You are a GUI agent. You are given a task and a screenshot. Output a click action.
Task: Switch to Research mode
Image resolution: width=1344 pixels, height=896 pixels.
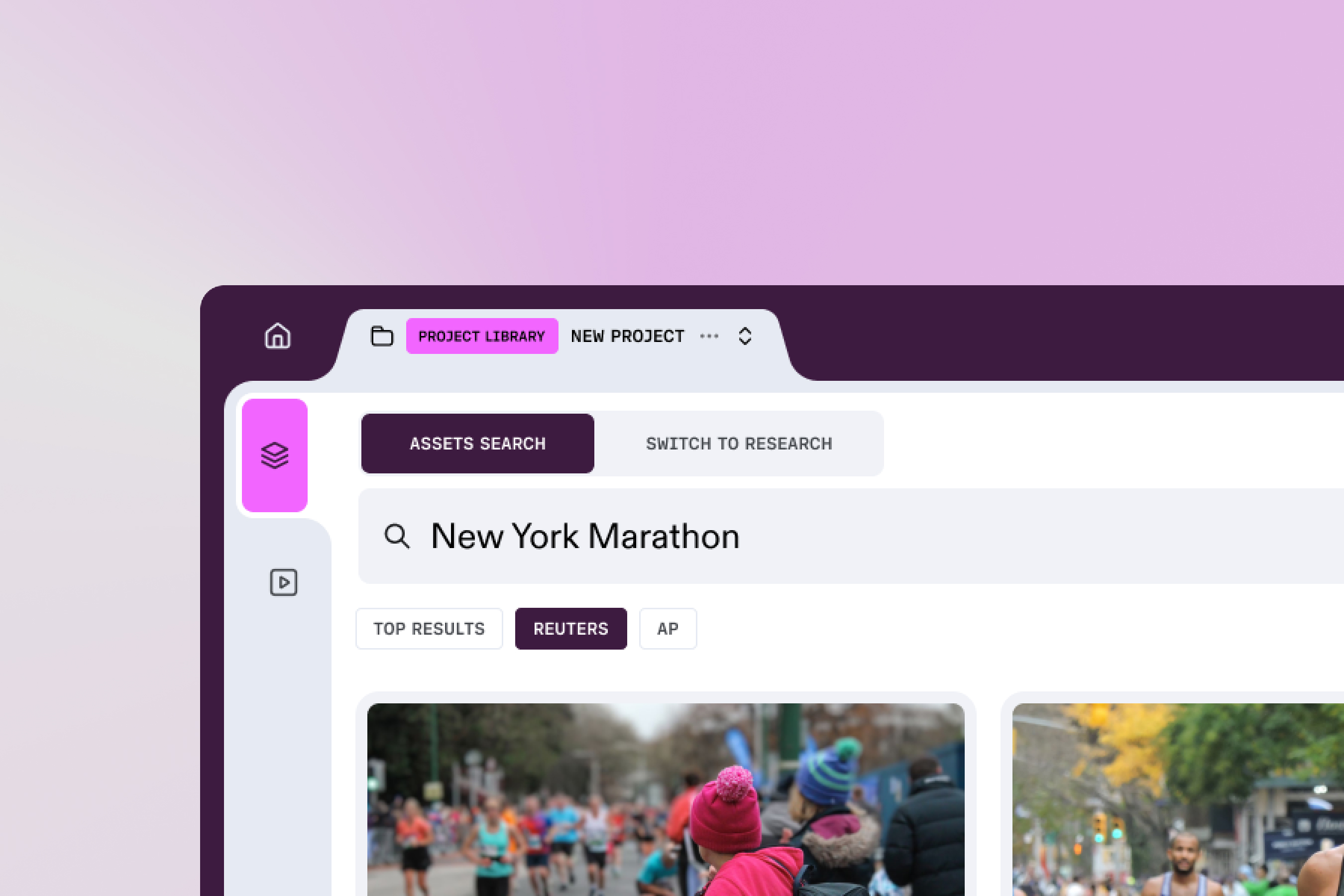tap(738, 444)
